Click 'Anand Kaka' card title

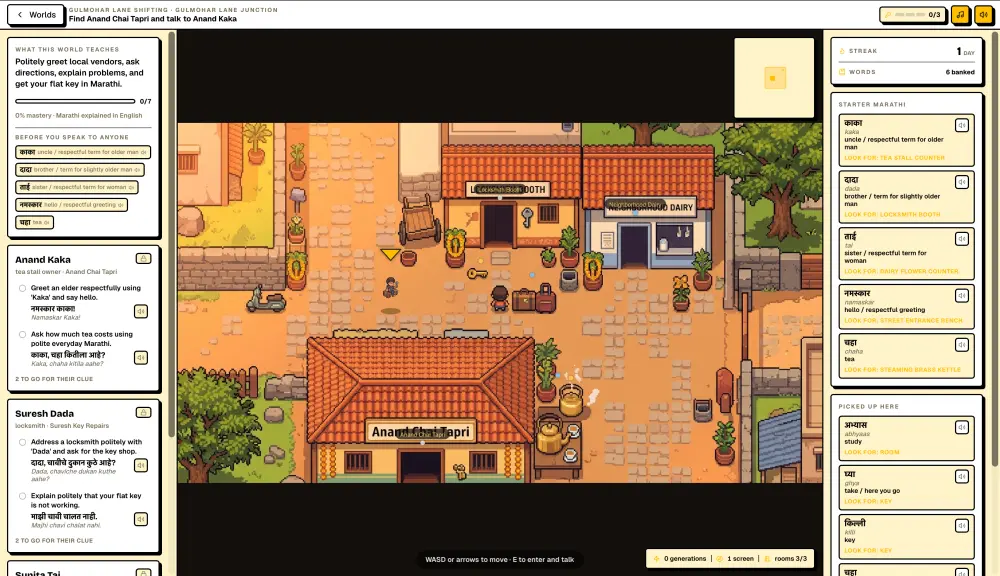[x=43, y=260]
